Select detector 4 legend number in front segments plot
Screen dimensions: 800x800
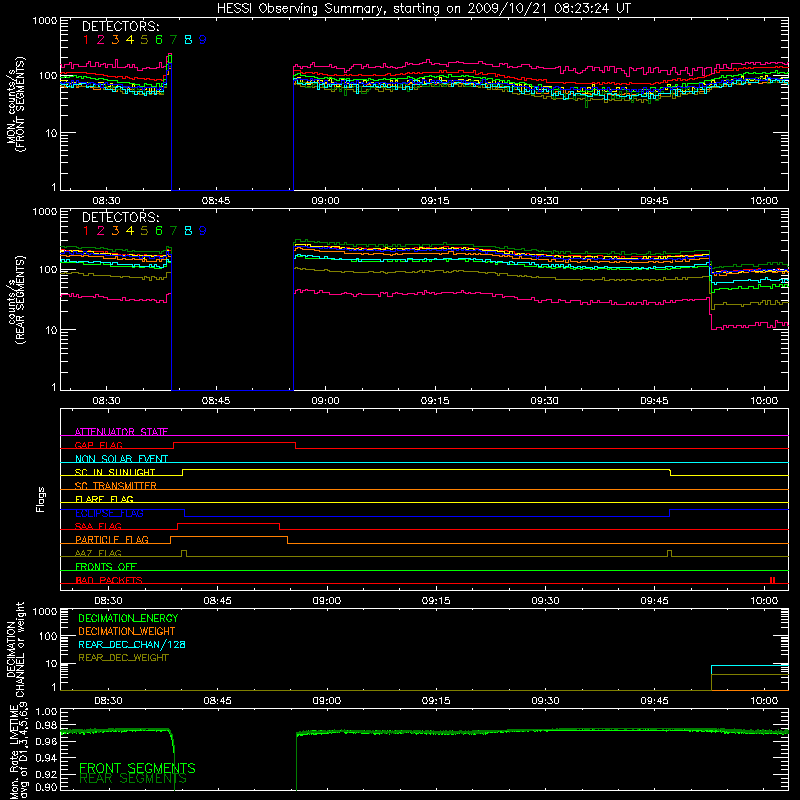point(130,40)
